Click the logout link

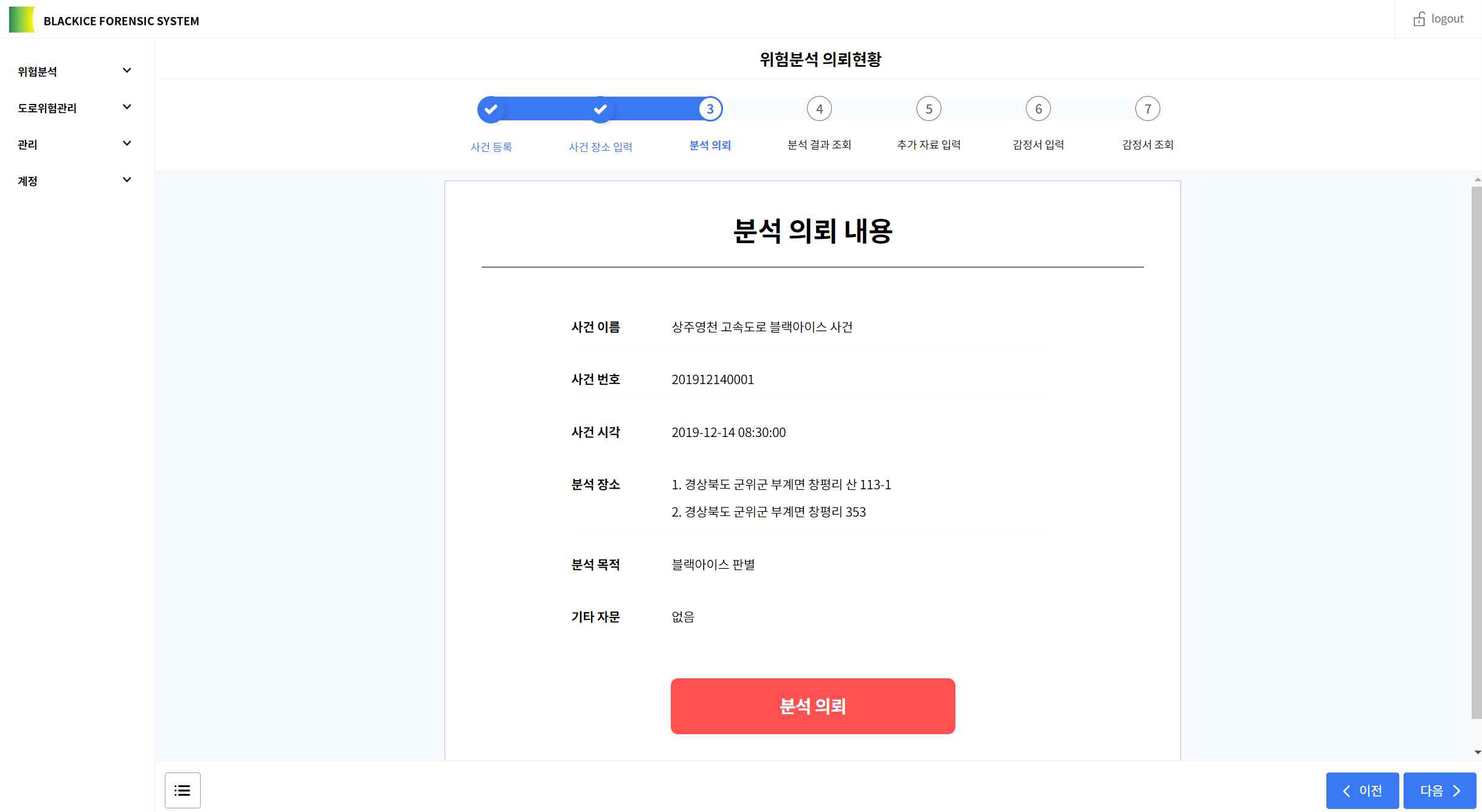coord(1438,19)
